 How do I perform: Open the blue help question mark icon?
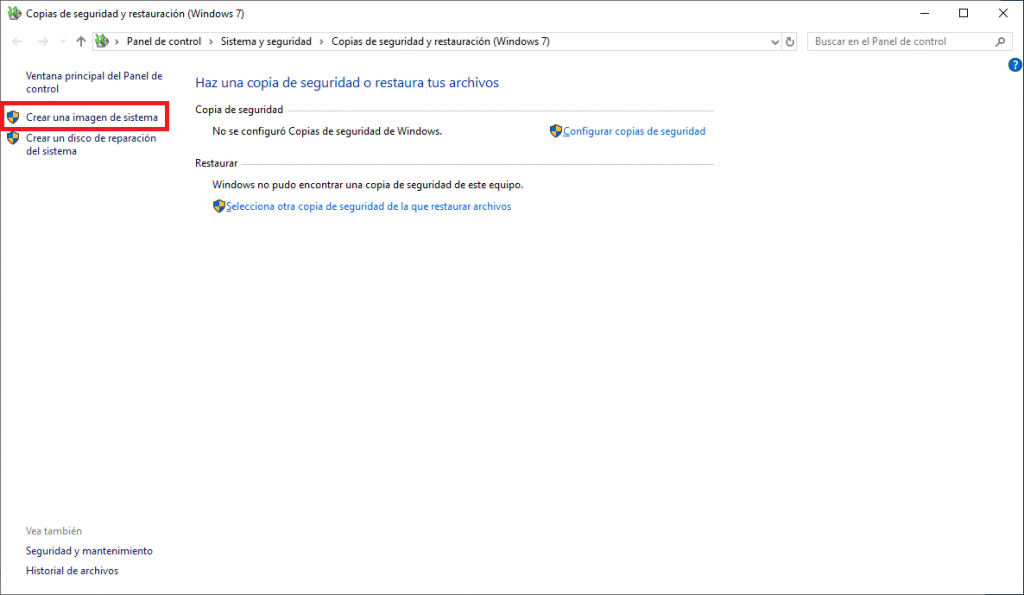point(1015,65)
